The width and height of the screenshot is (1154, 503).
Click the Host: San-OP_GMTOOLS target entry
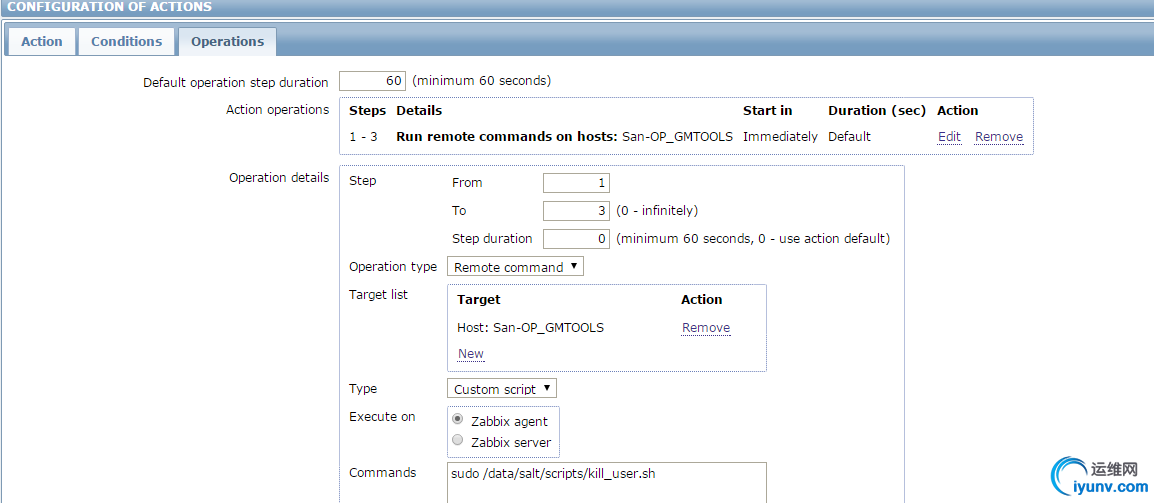click(x=530, y=328)
